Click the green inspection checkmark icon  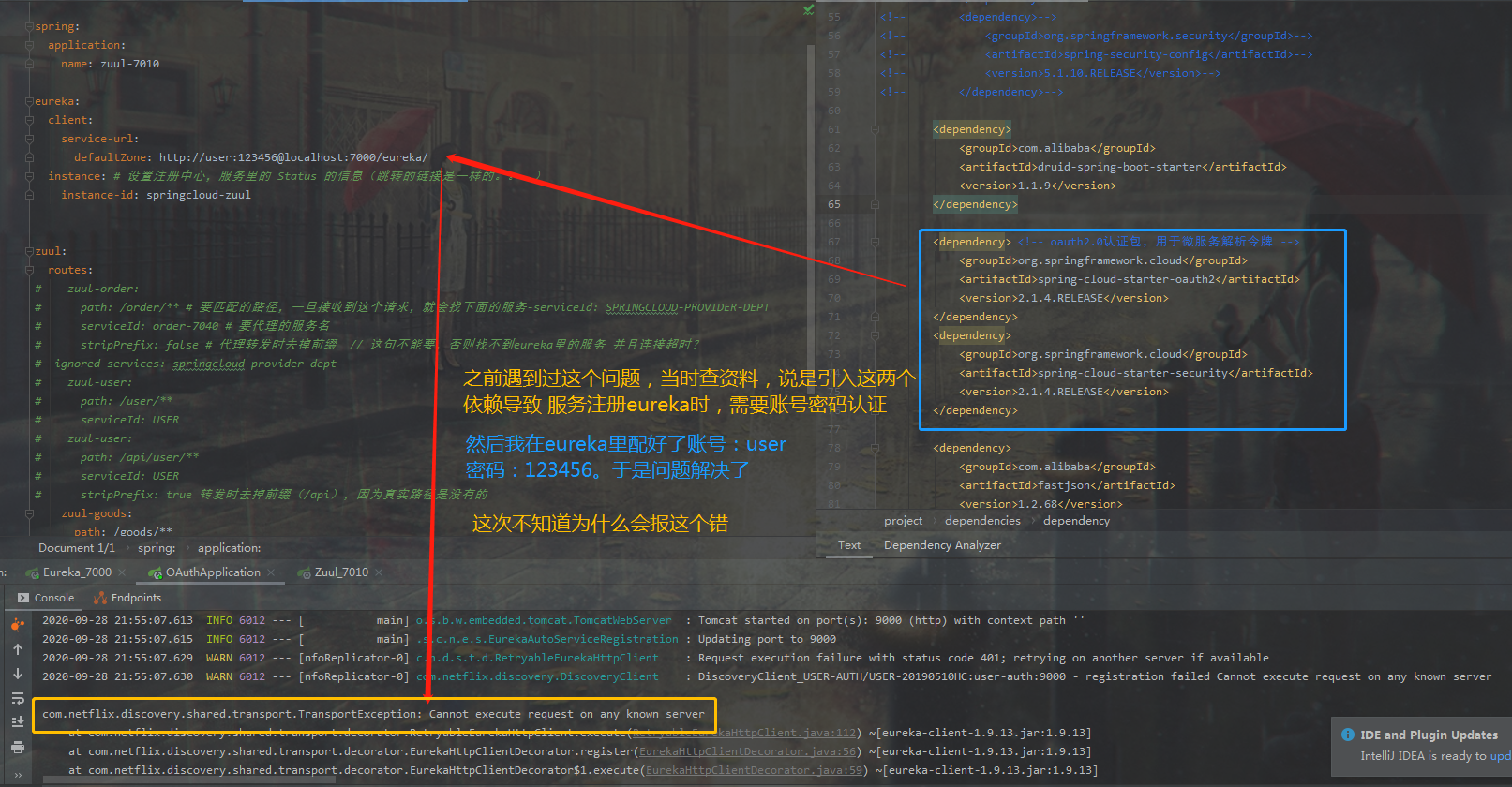coord(808,9)
